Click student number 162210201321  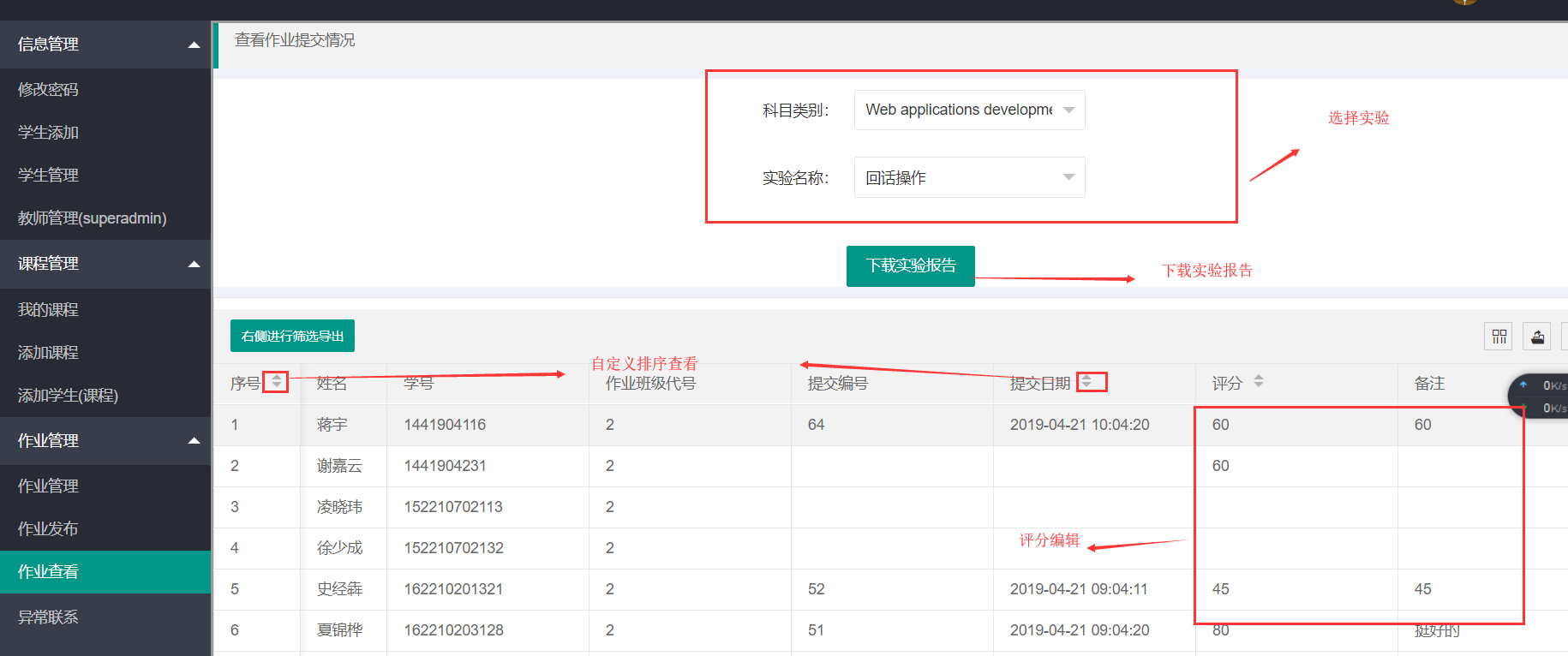click(x=453, y=589)
